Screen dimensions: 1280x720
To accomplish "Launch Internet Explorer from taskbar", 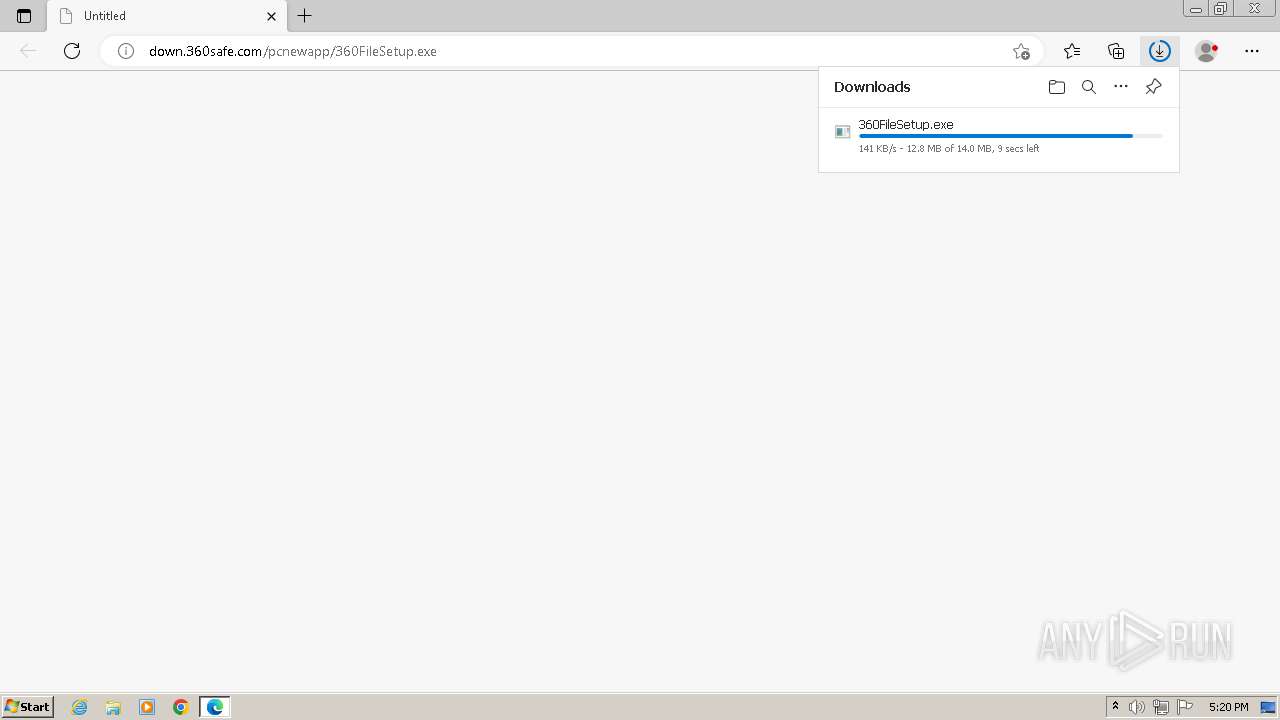I will [80, 707].
